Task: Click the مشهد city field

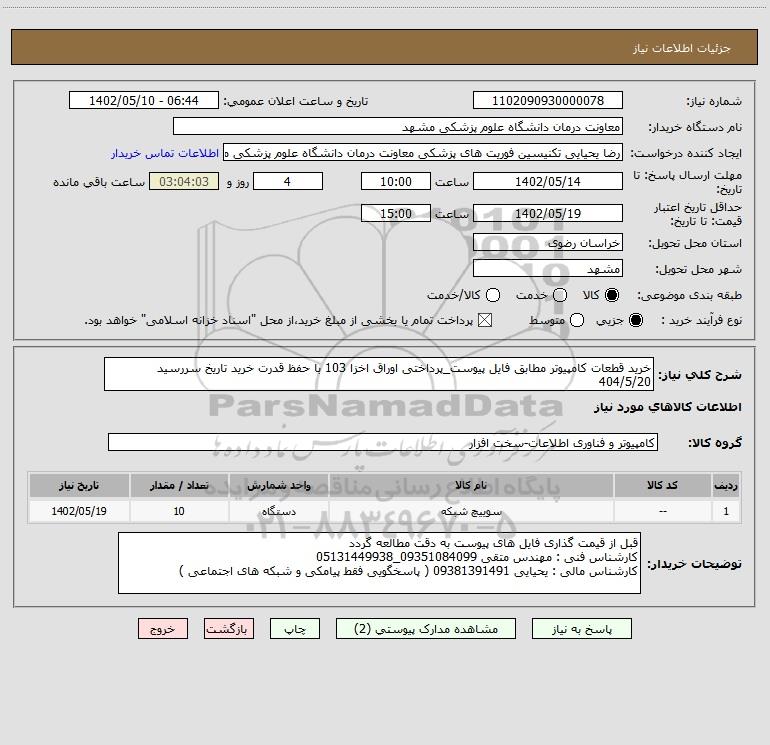Action: click(x=548, y=268)
